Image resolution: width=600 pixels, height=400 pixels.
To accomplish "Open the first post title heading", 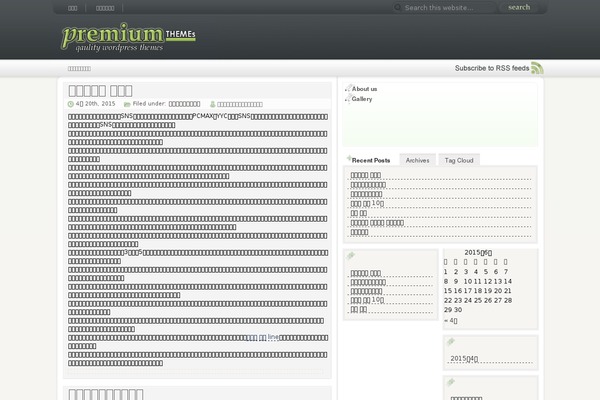I will [100, 91].
